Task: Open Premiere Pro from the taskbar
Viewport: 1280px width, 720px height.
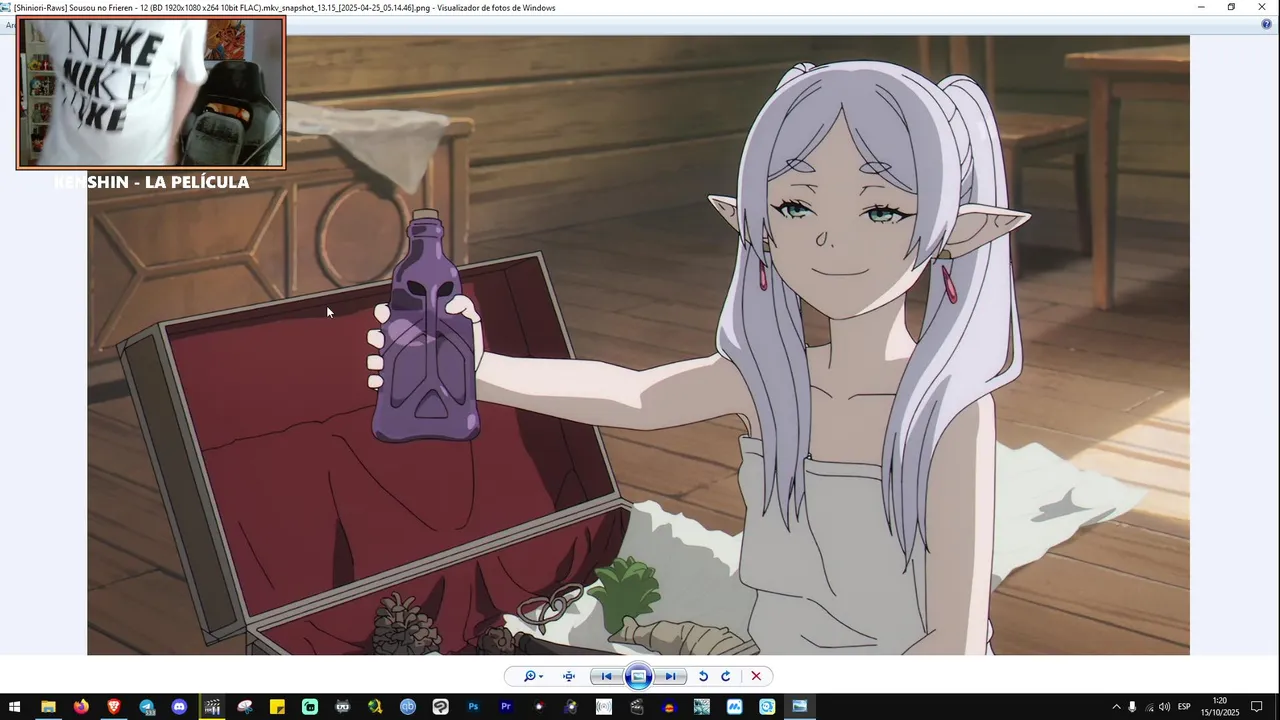Action: 506,706
